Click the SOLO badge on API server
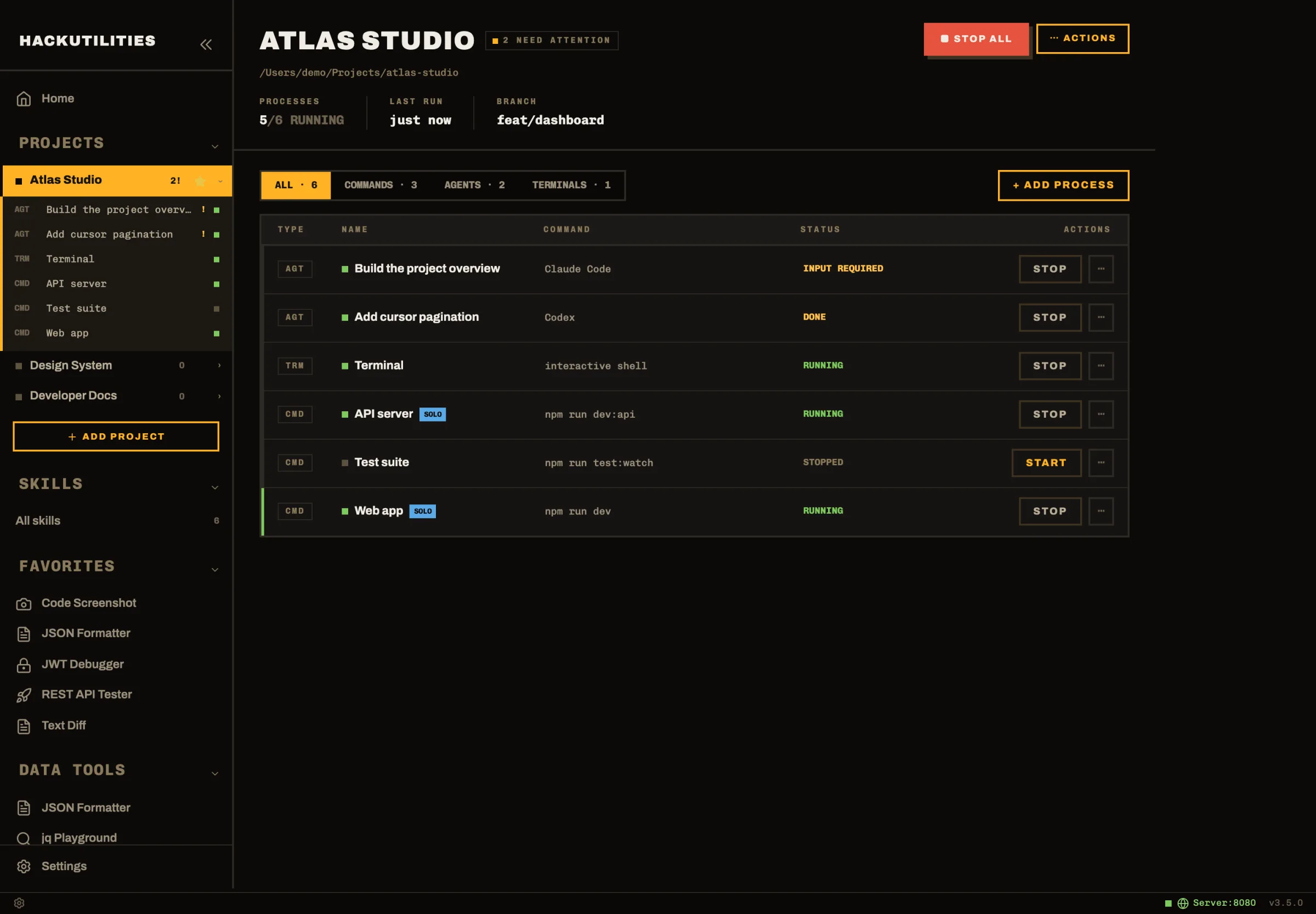This screenshot has width=1316, height=914. (433, 414)
